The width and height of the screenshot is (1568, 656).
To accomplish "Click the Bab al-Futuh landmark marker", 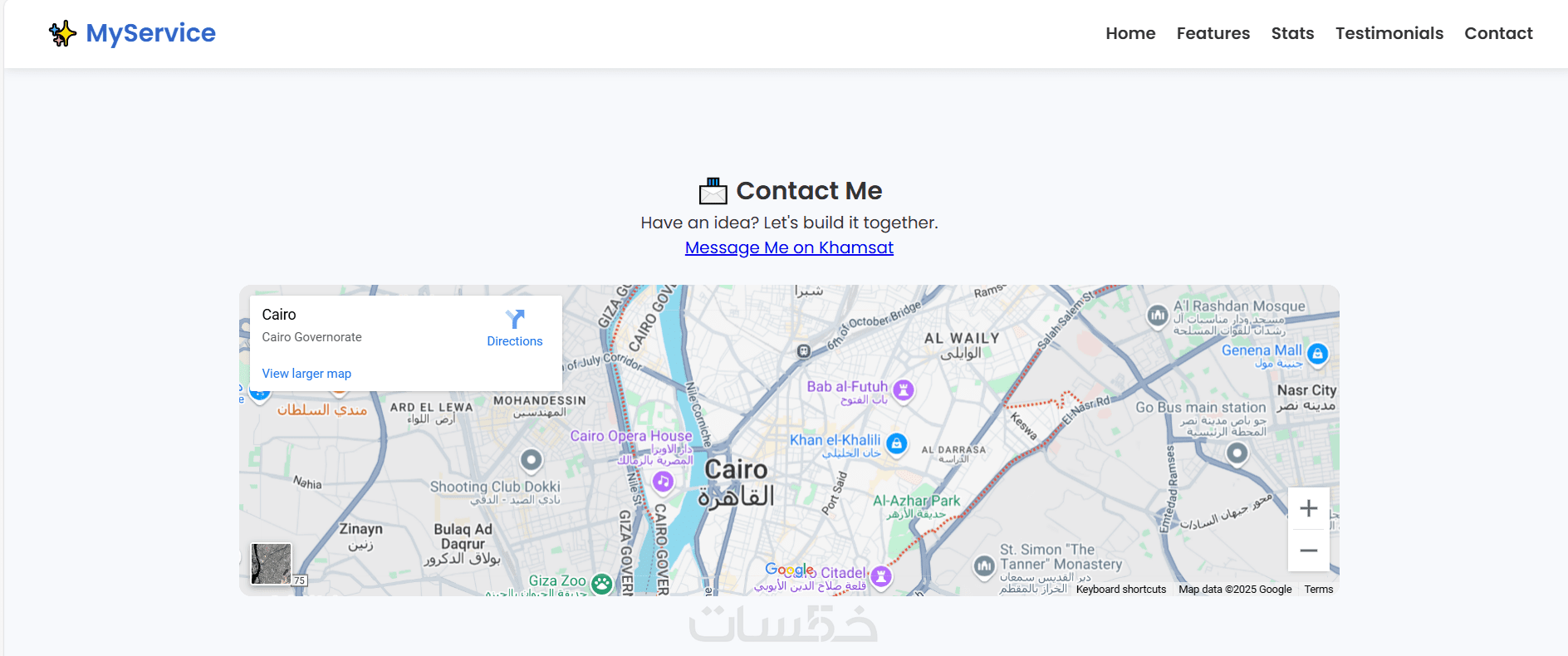I will (904, 389).
